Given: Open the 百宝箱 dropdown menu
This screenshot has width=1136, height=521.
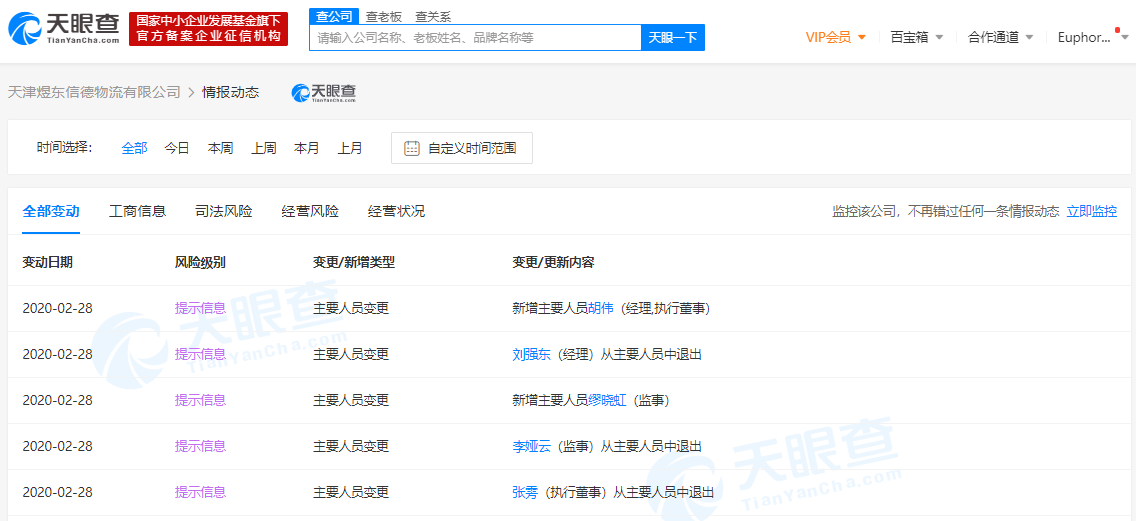Looking at the screenshot, I should click(x=916, y=37).
